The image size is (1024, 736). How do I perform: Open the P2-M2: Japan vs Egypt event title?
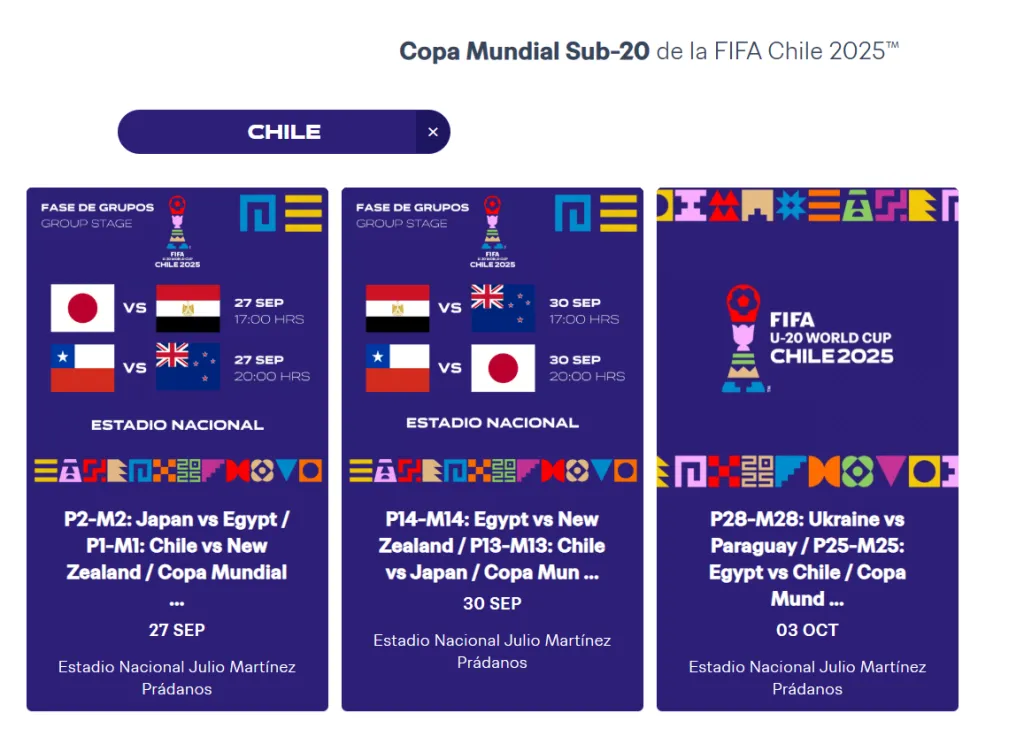(x=177, y=546)
